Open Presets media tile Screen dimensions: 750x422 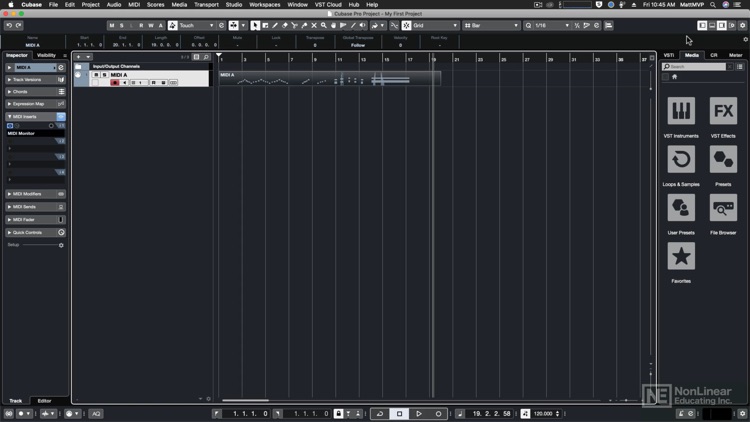(723, 159)
